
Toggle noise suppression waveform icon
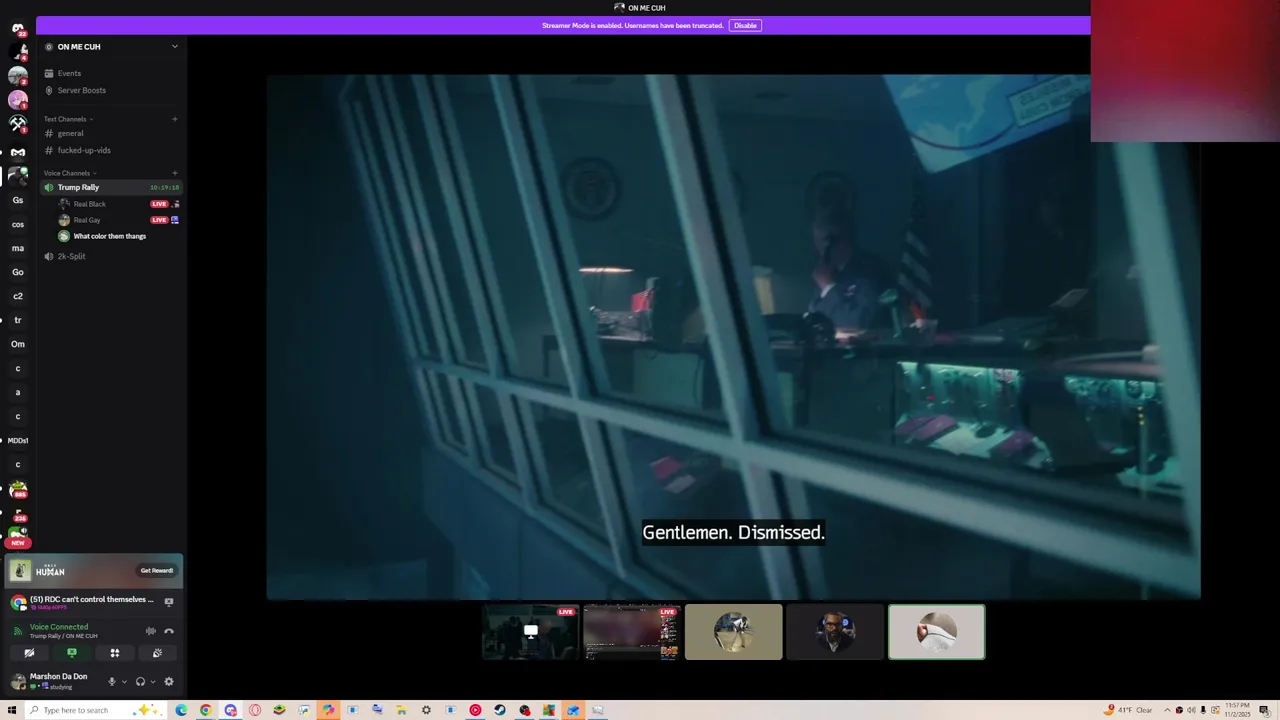point(151,631)
